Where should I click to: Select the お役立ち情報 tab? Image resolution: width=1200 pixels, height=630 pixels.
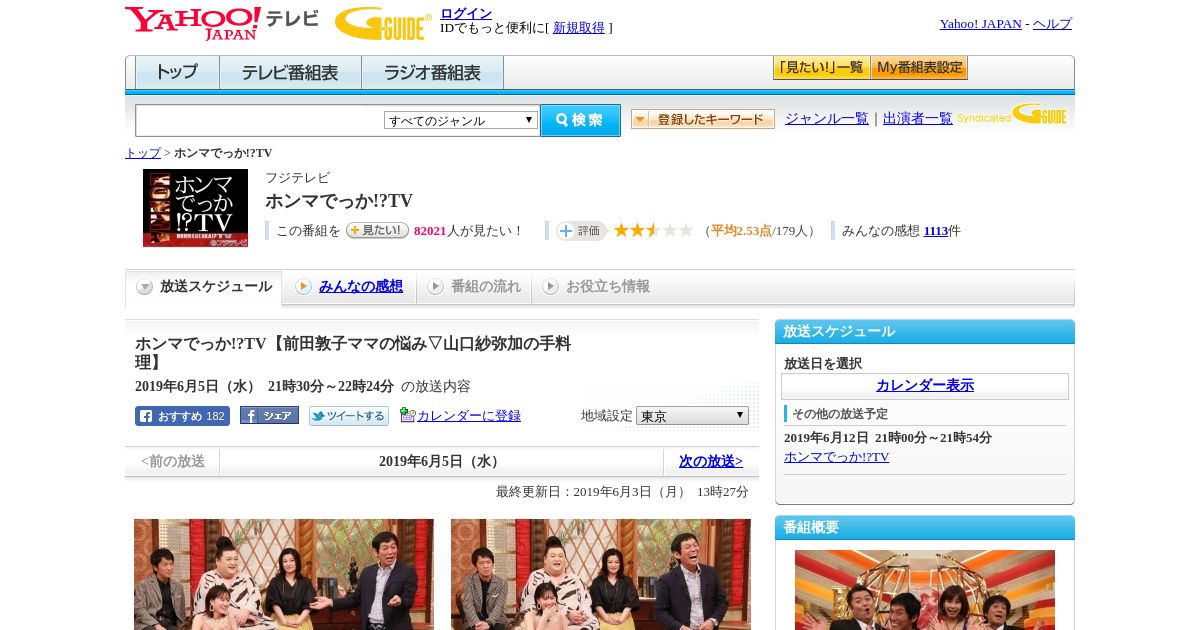(596, 287)
